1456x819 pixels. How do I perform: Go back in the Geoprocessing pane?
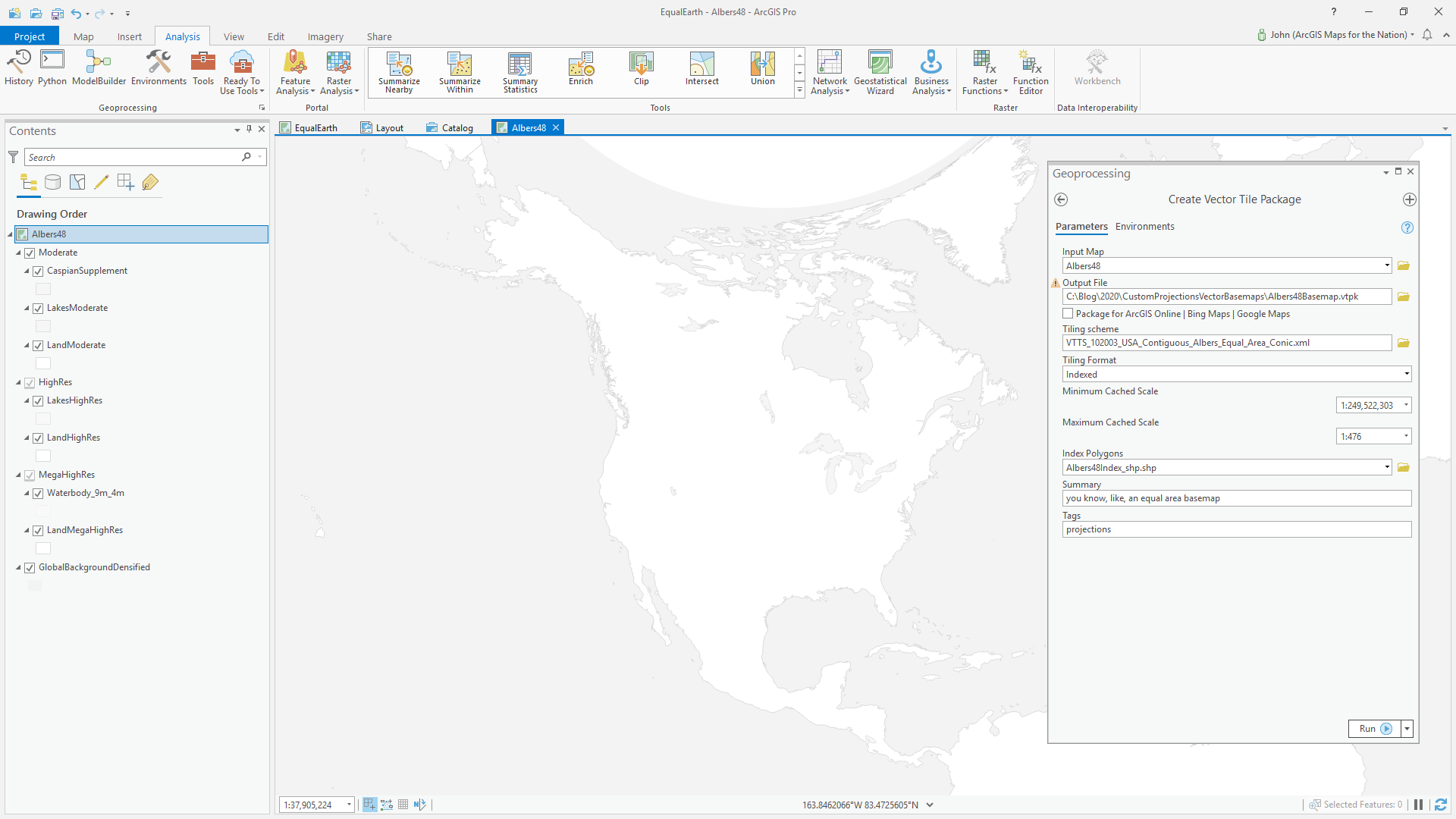pos(1061,199)
